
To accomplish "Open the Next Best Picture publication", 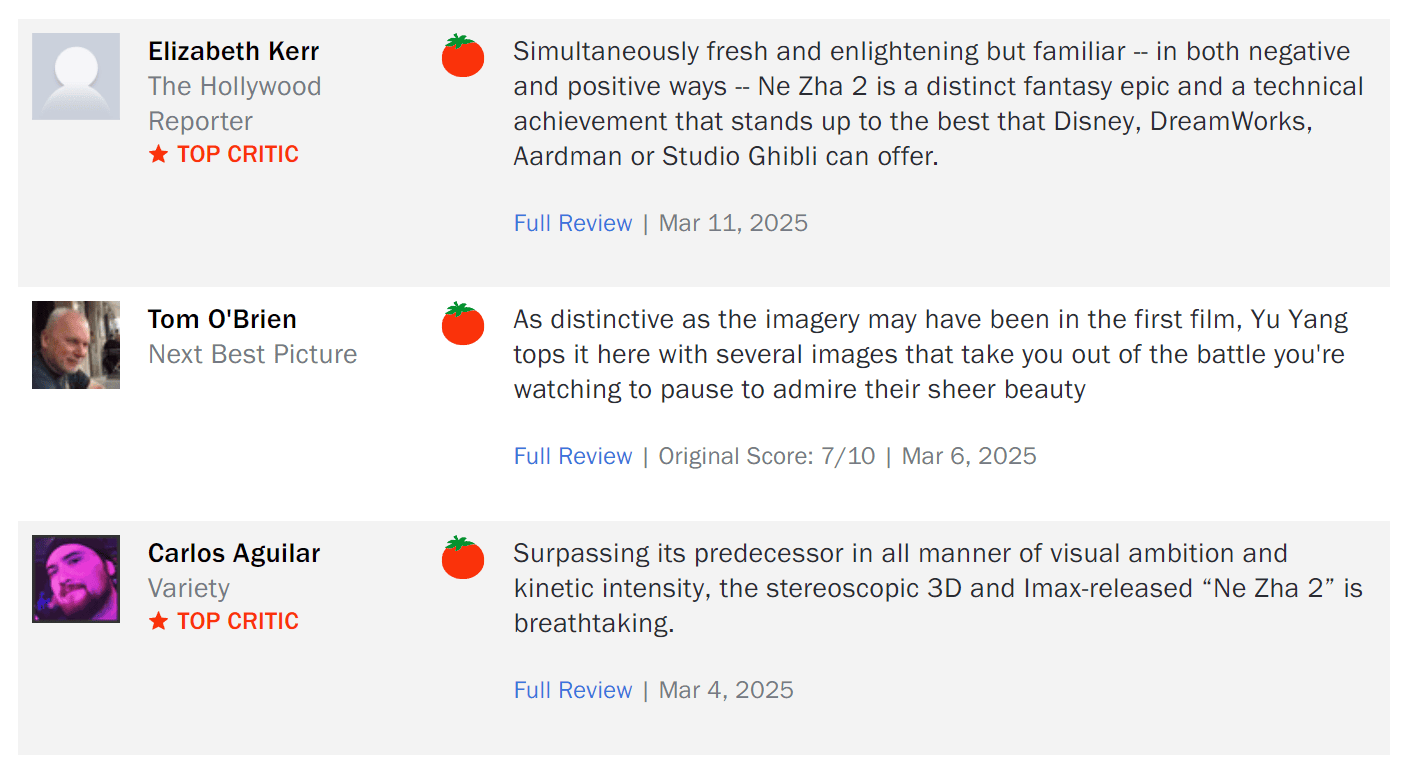I will coord(252,354).
